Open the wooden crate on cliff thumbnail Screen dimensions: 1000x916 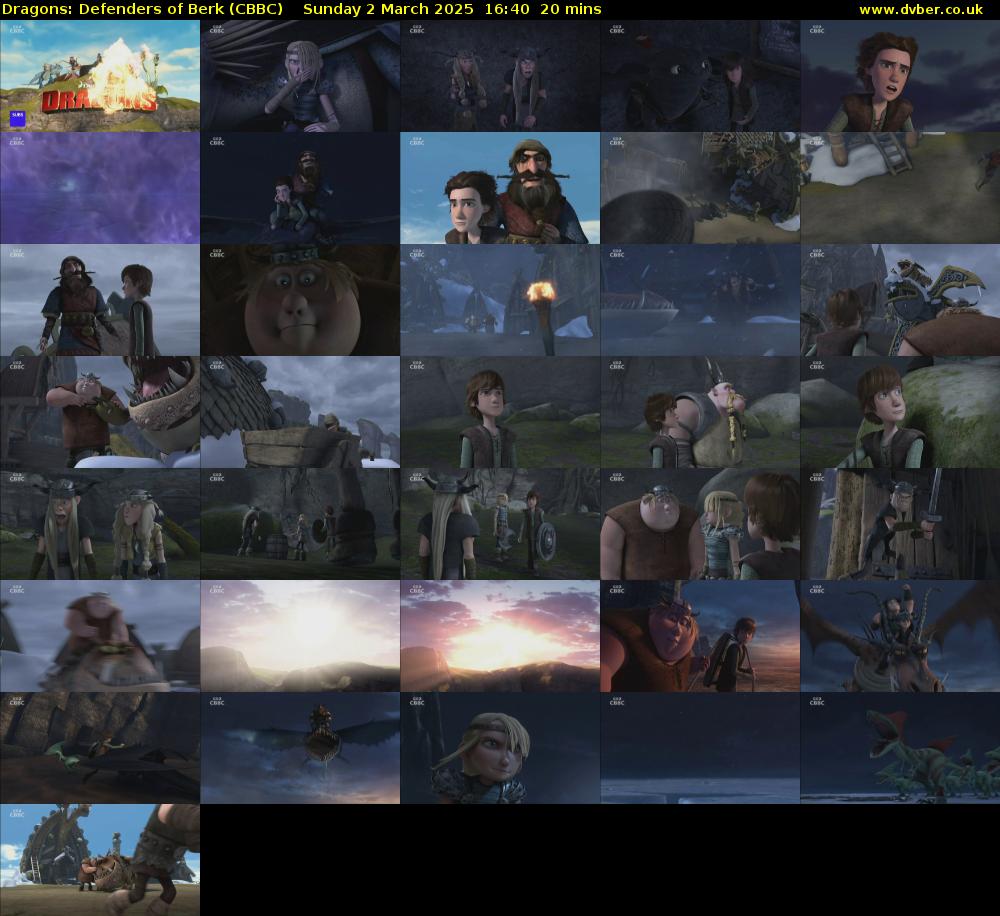300,412
